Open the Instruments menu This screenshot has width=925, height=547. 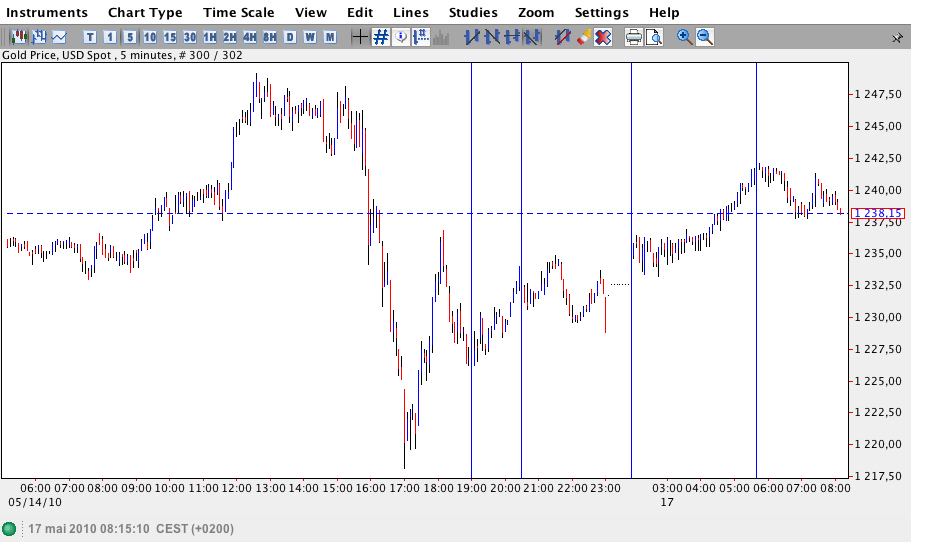(47, 12)
